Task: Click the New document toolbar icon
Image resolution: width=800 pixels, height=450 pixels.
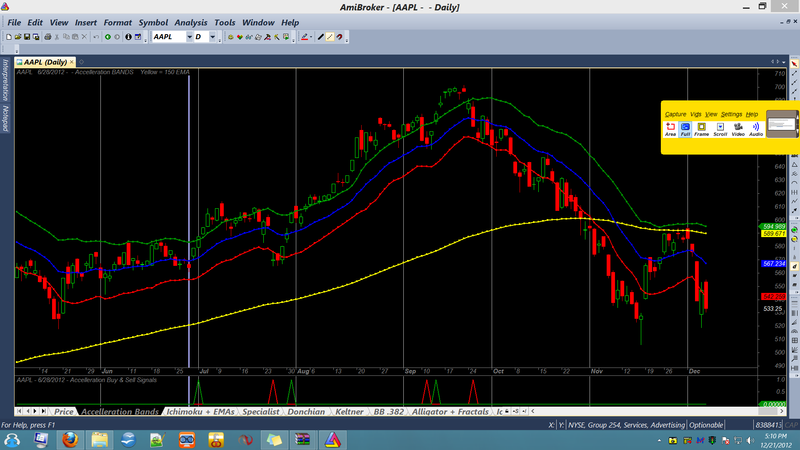Action: click(x=9, y=37)
